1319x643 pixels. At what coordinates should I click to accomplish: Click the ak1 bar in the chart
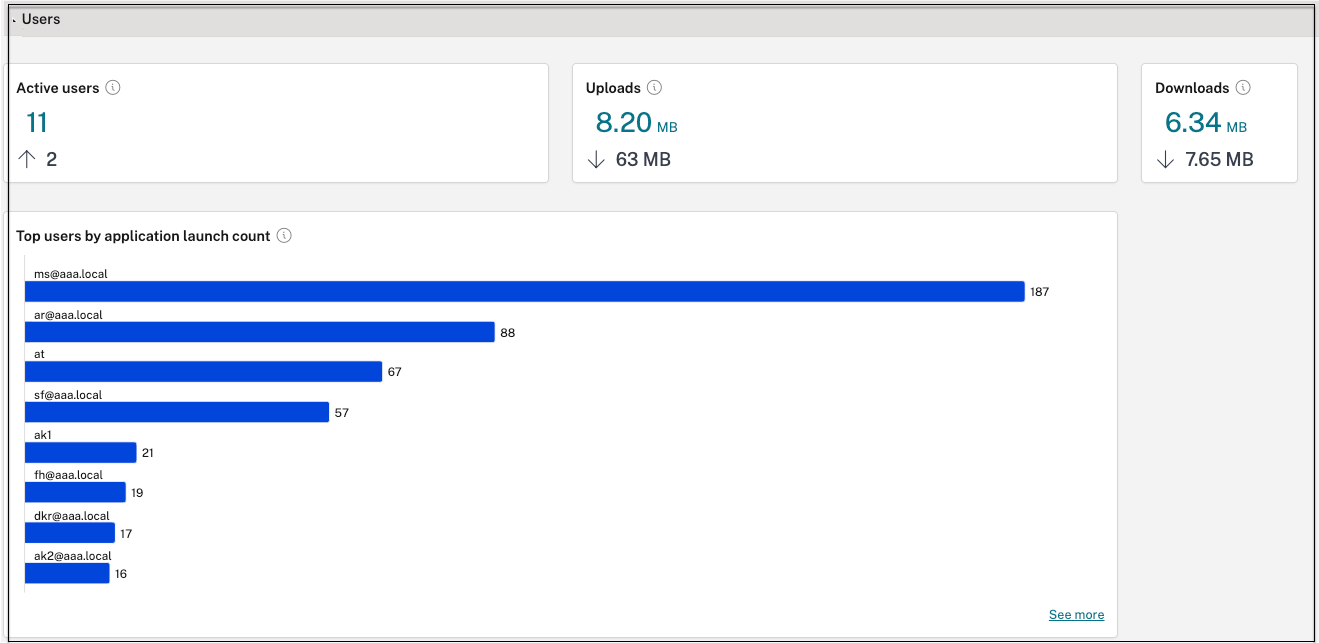pos(80,453)
